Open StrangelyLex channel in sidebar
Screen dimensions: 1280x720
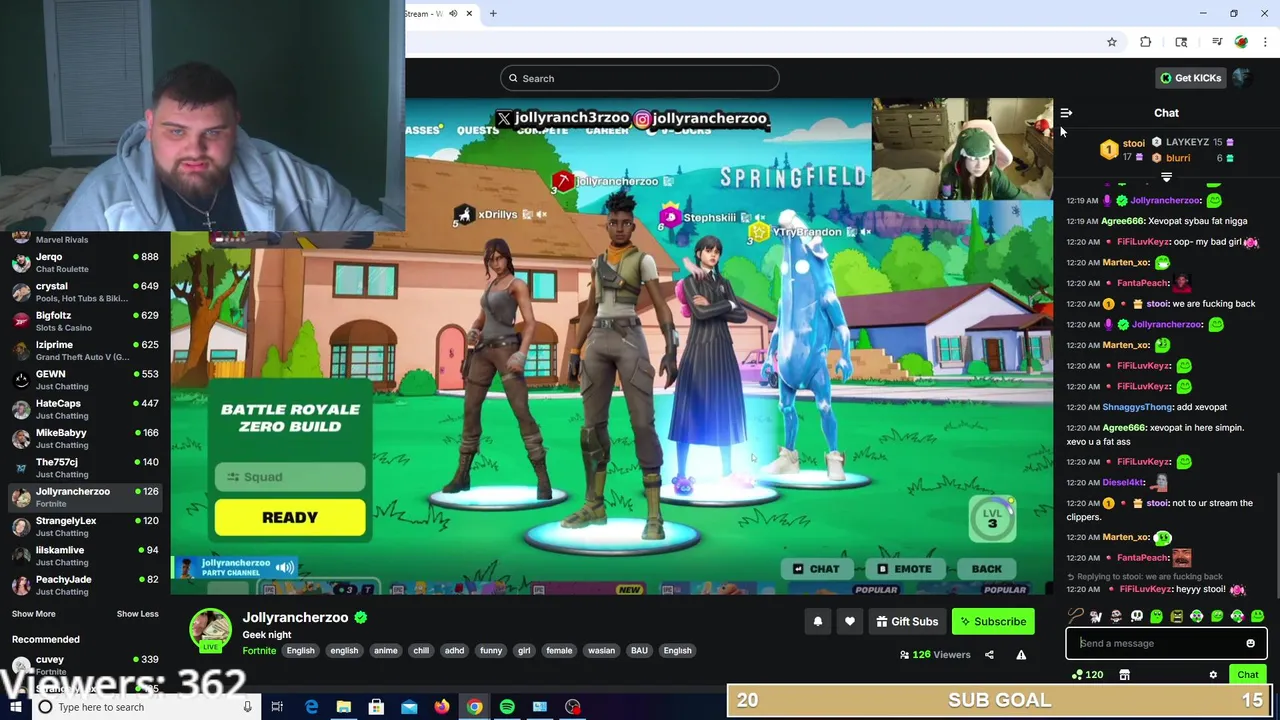84,526
